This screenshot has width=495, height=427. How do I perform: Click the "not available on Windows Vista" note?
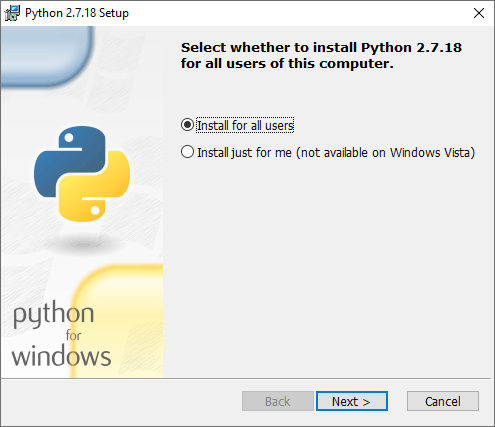[386, 153]
